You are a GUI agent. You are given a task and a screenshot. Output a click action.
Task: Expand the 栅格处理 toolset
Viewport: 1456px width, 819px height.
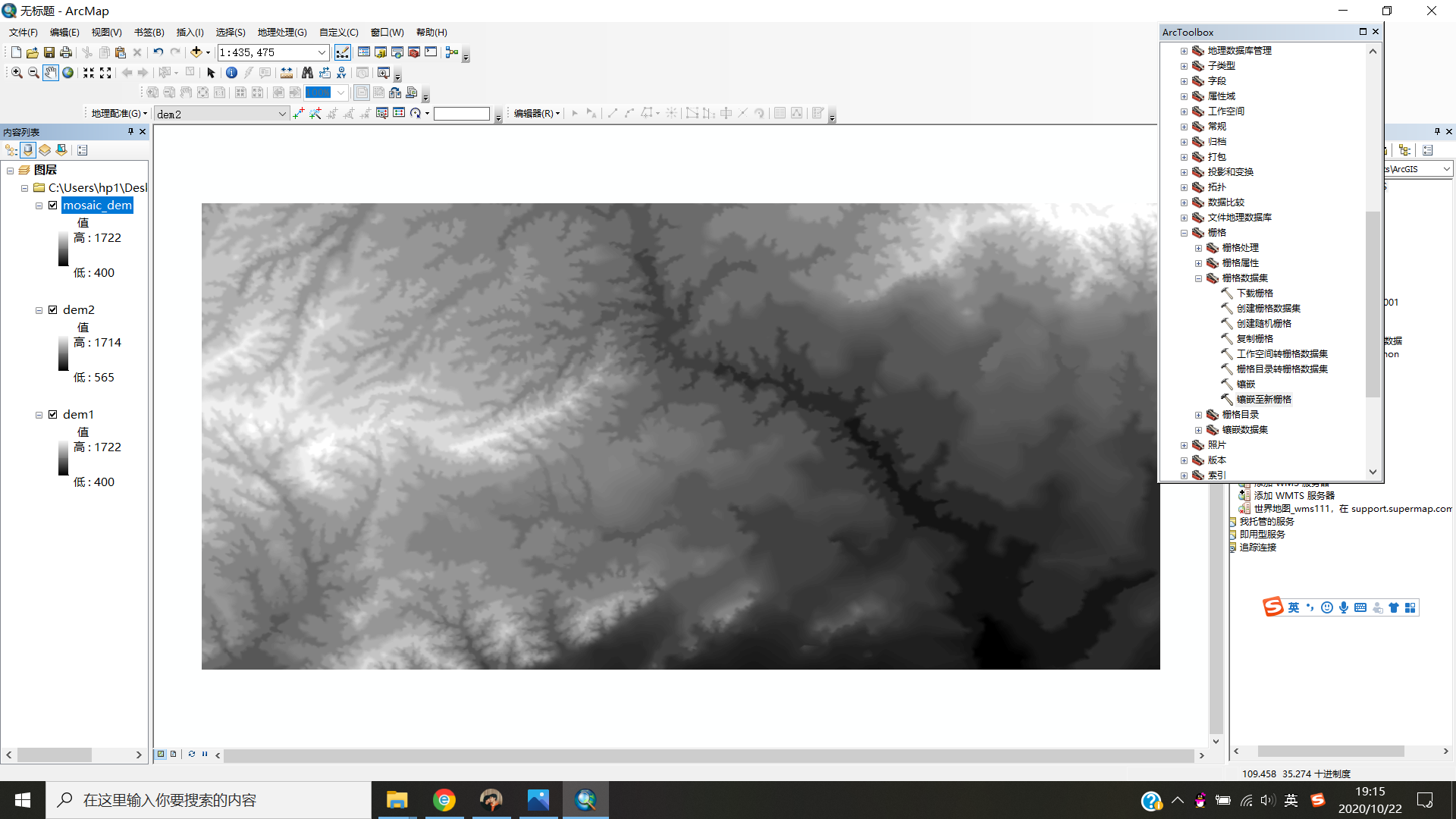pyautogui.click(x=1198, y=248)
